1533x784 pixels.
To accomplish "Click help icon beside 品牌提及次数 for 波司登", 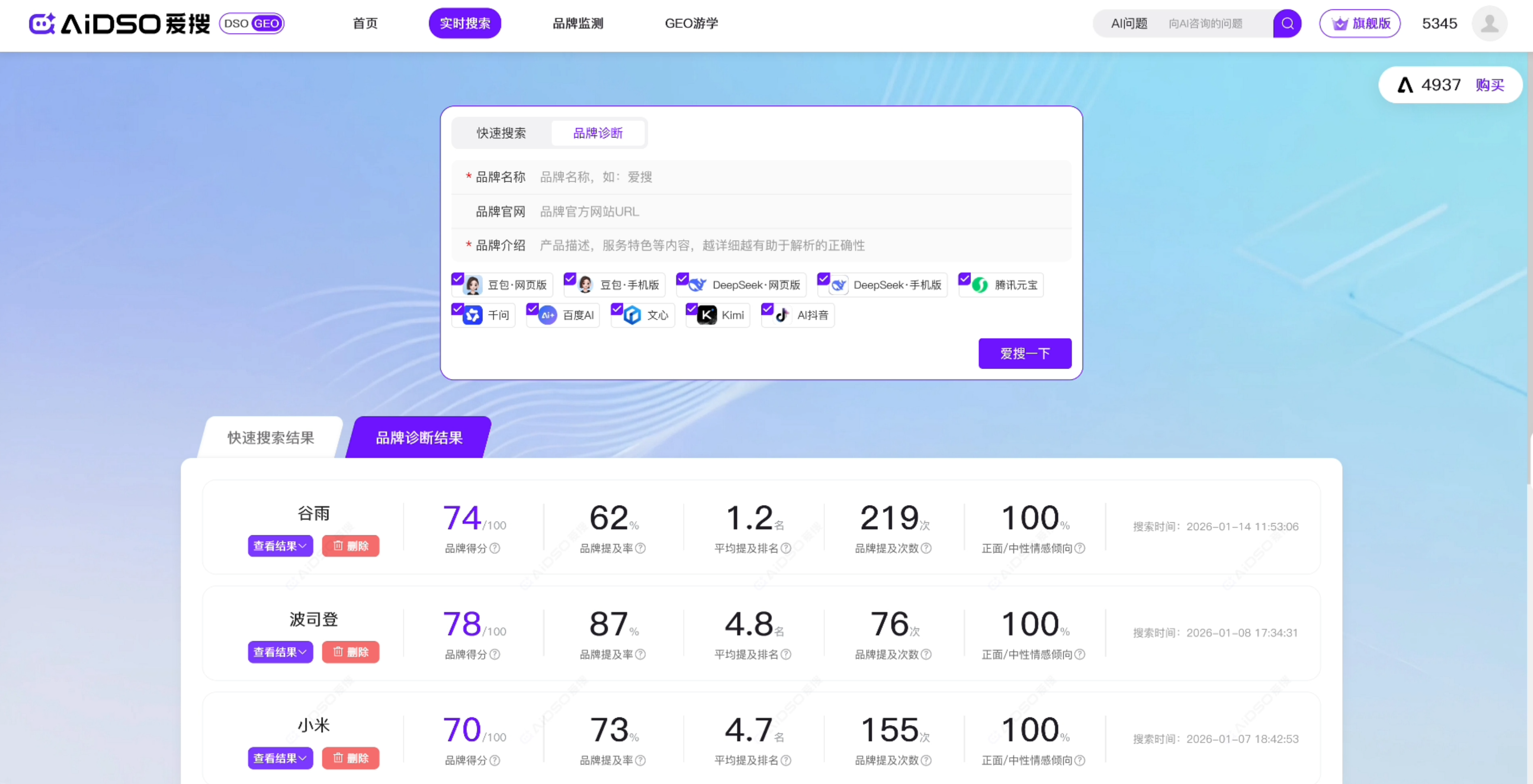I will pyautogui.click(x=926, y=654).
